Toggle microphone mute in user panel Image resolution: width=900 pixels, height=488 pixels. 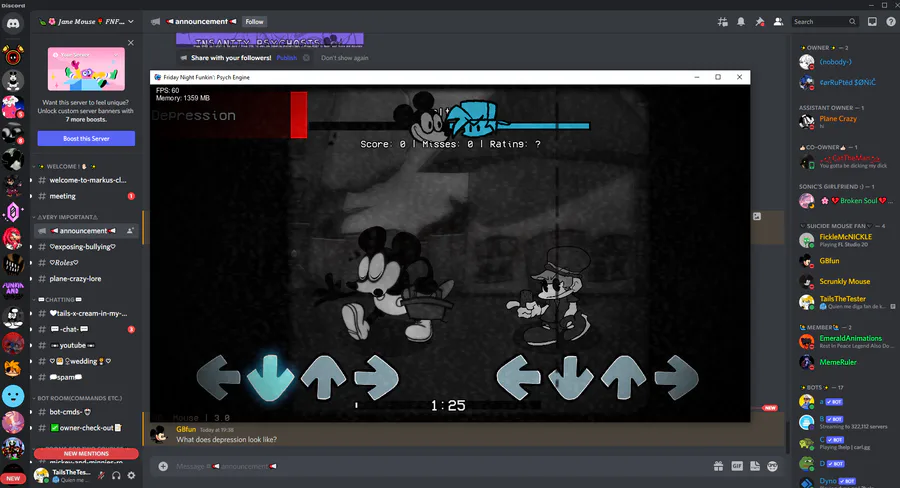point(101,475)
